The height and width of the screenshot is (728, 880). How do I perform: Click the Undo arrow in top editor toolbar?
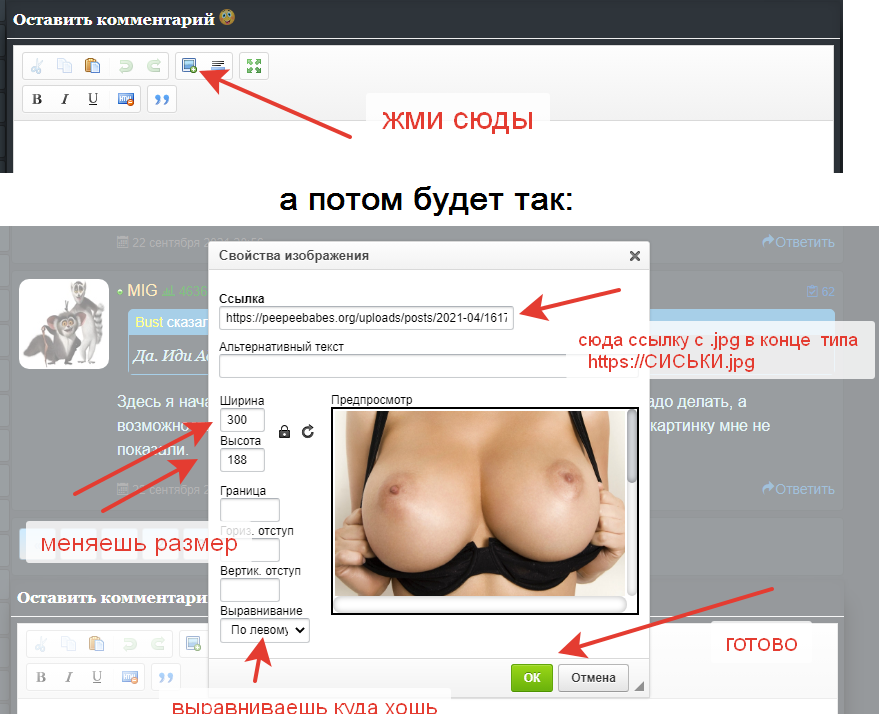tap(126, 66)
